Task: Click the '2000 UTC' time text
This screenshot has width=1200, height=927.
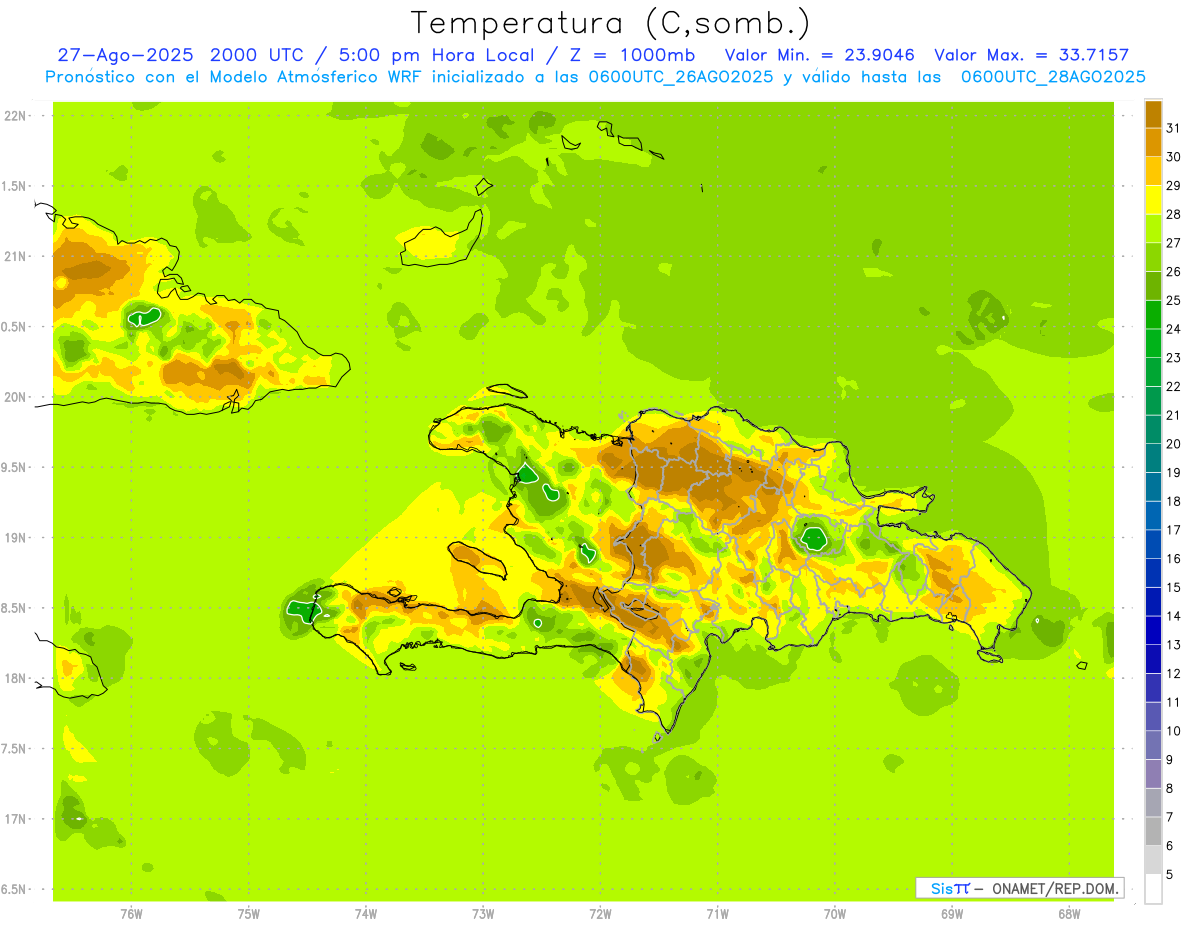Action: pyautogui.click(x=255, y=56)
